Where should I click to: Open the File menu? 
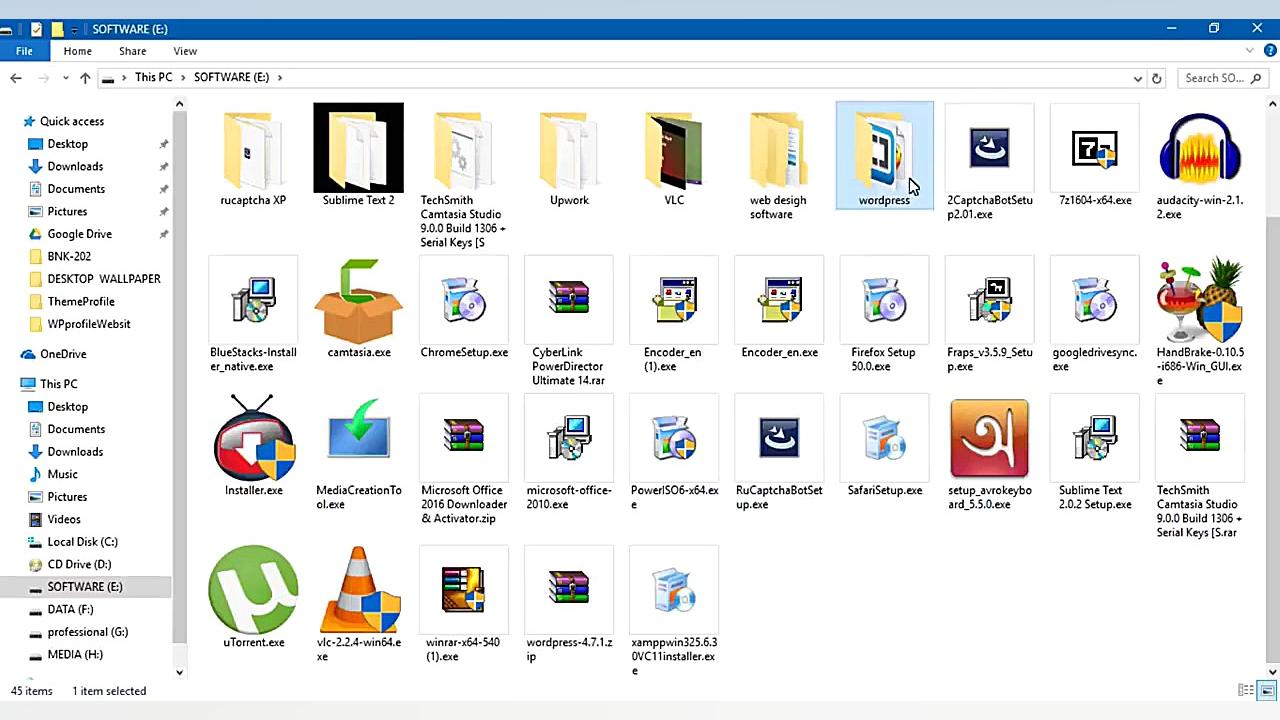(24, 51)
